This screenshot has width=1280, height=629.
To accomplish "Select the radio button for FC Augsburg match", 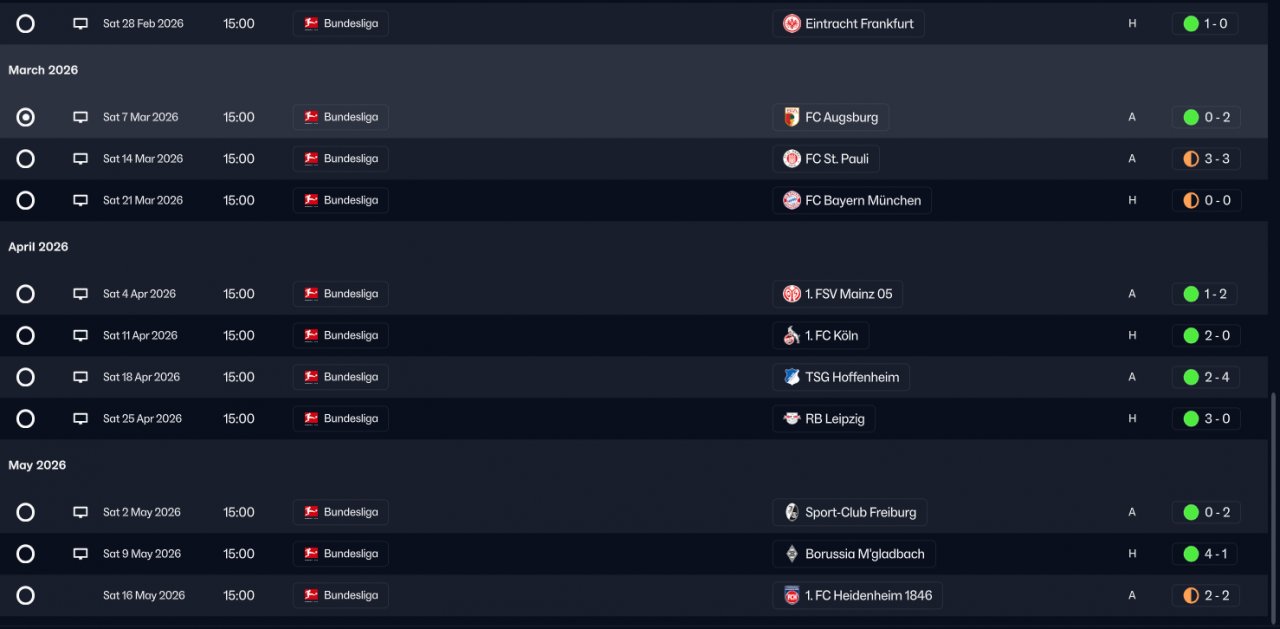I will 26,117.
